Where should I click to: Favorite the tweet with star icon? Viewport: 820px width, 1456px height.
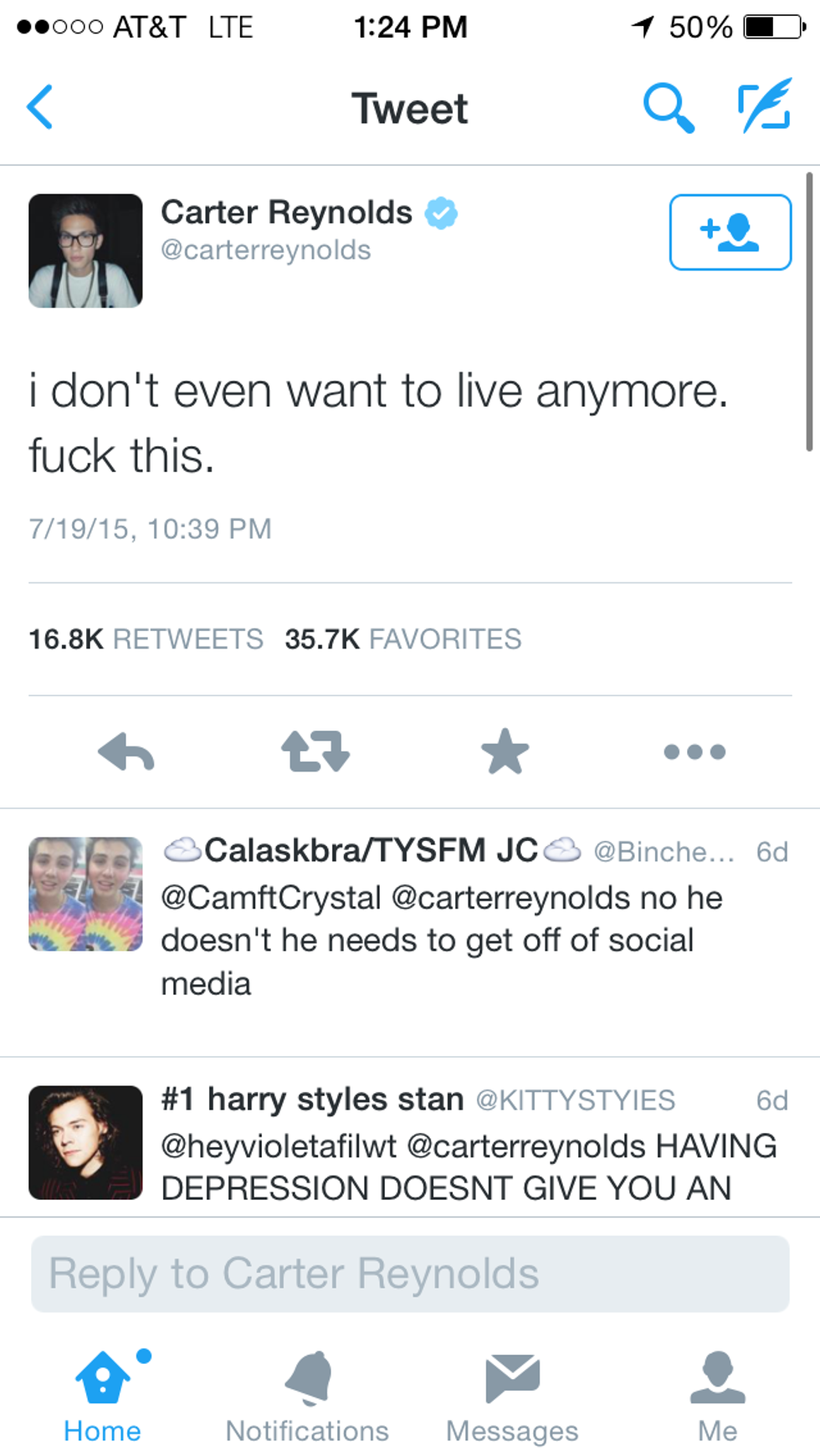click(505, 751)
